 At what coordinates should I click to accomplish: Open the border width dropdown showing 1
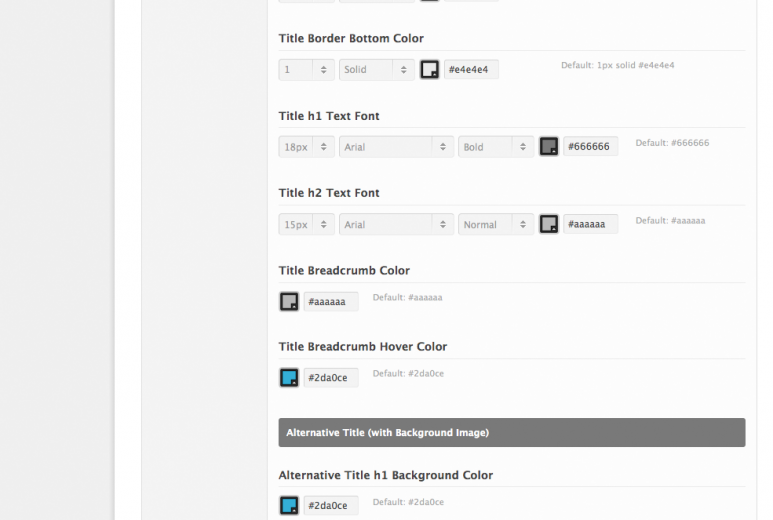click(x=307, y=69)
